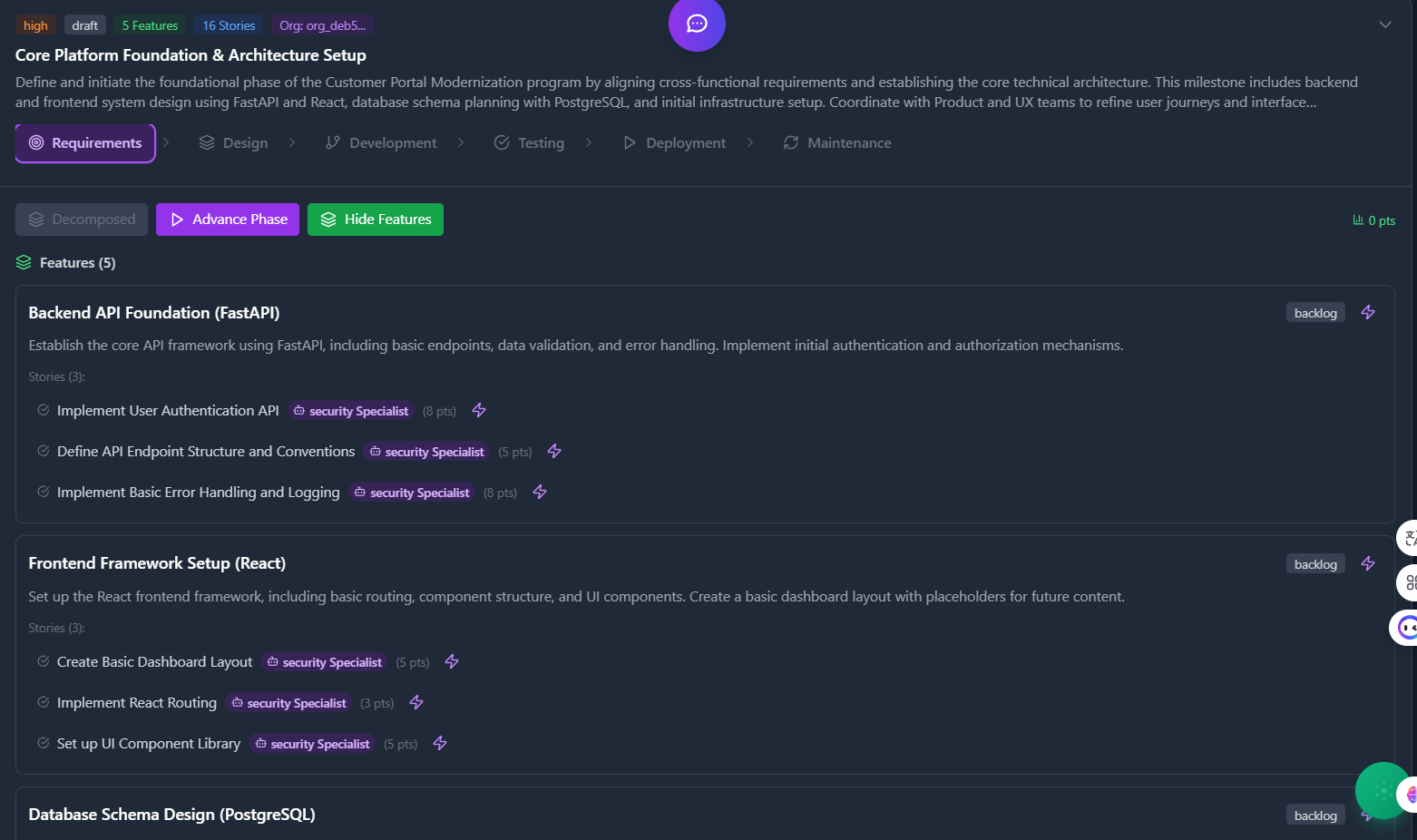
Task: Click Stories (3) label under Backend API Foundation
Action: pos(56,376)
